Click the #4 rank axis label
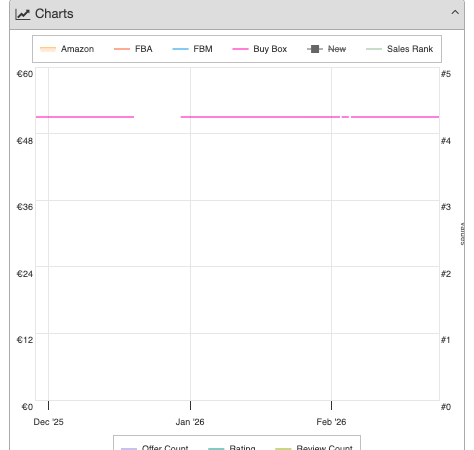 pos(446,141)
